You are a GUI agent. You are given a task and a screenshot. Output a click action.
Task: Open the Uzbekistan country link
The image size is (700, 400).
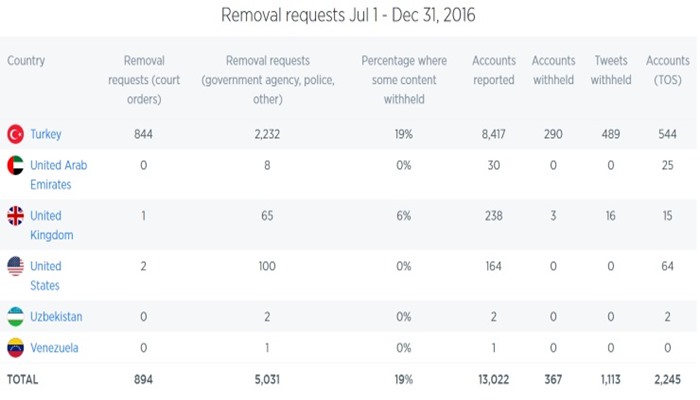[56, 317]
